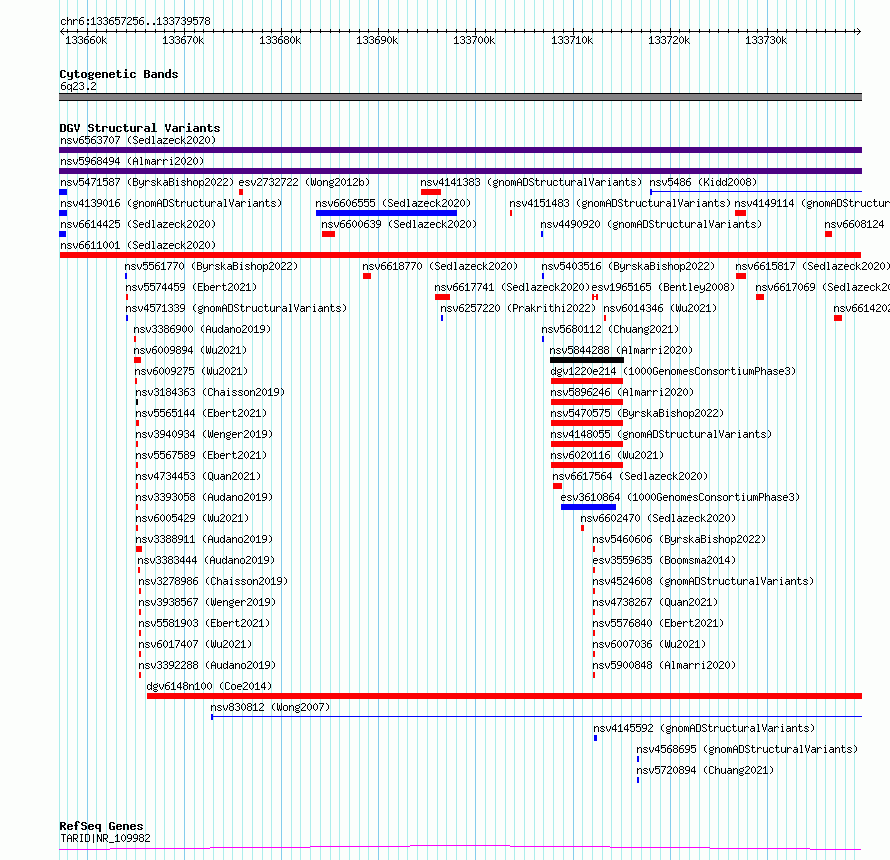Image resolution: width=890 pixels, height=860 pixels.
Task: Click esv1965165 (Bentley2008) label
Action: 663,287
